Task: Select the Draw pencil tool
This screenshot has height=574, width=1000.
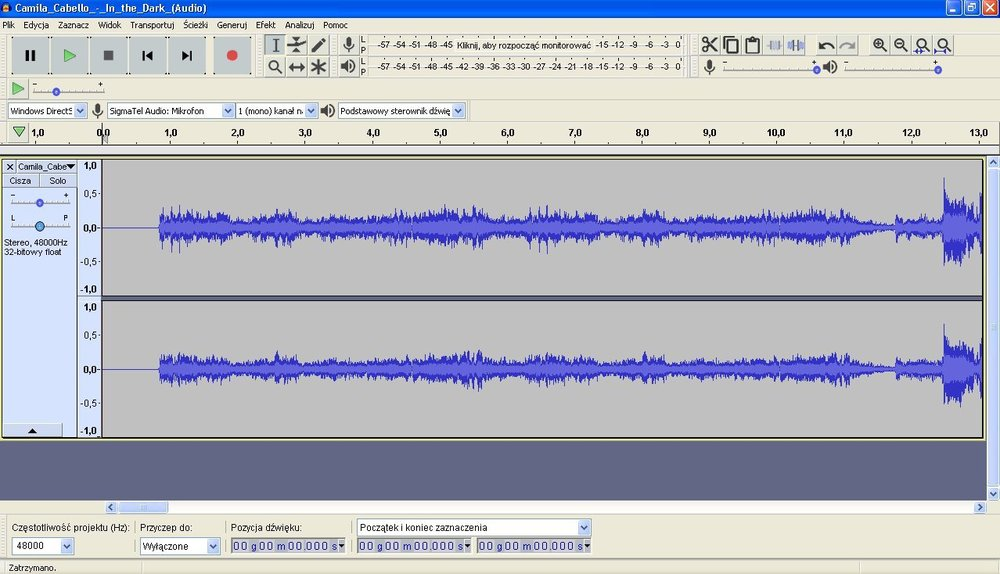Action: pos(318,45)
